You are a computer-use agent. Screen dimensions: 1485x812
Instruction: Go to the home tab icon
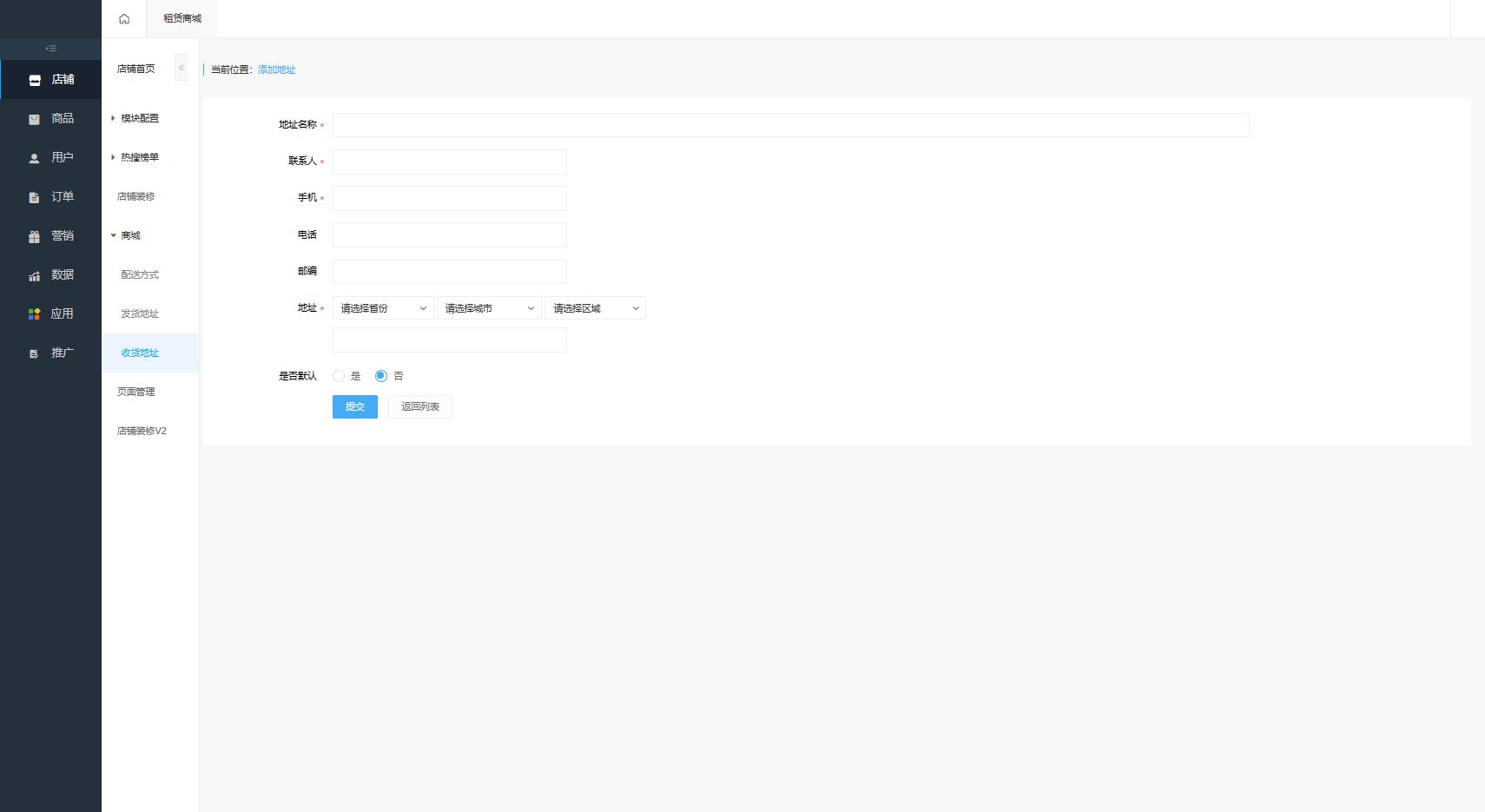pyautogui.click(x=124, y=19)
